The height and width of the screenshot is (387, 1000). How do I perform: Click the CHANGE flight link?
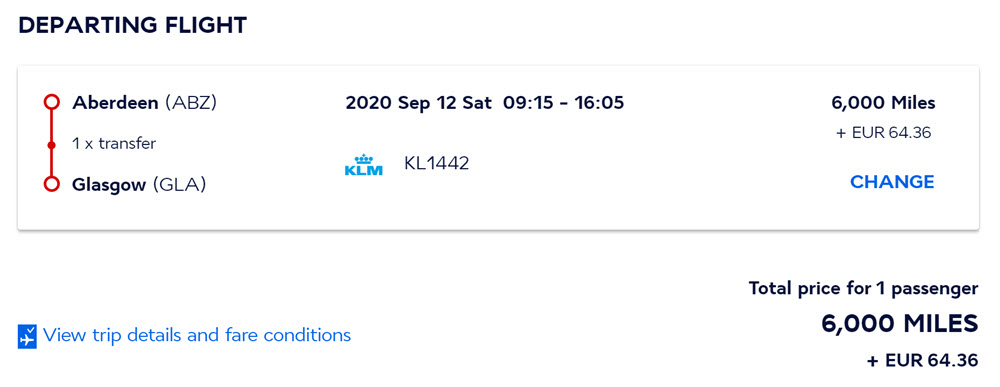click(892, 182)
